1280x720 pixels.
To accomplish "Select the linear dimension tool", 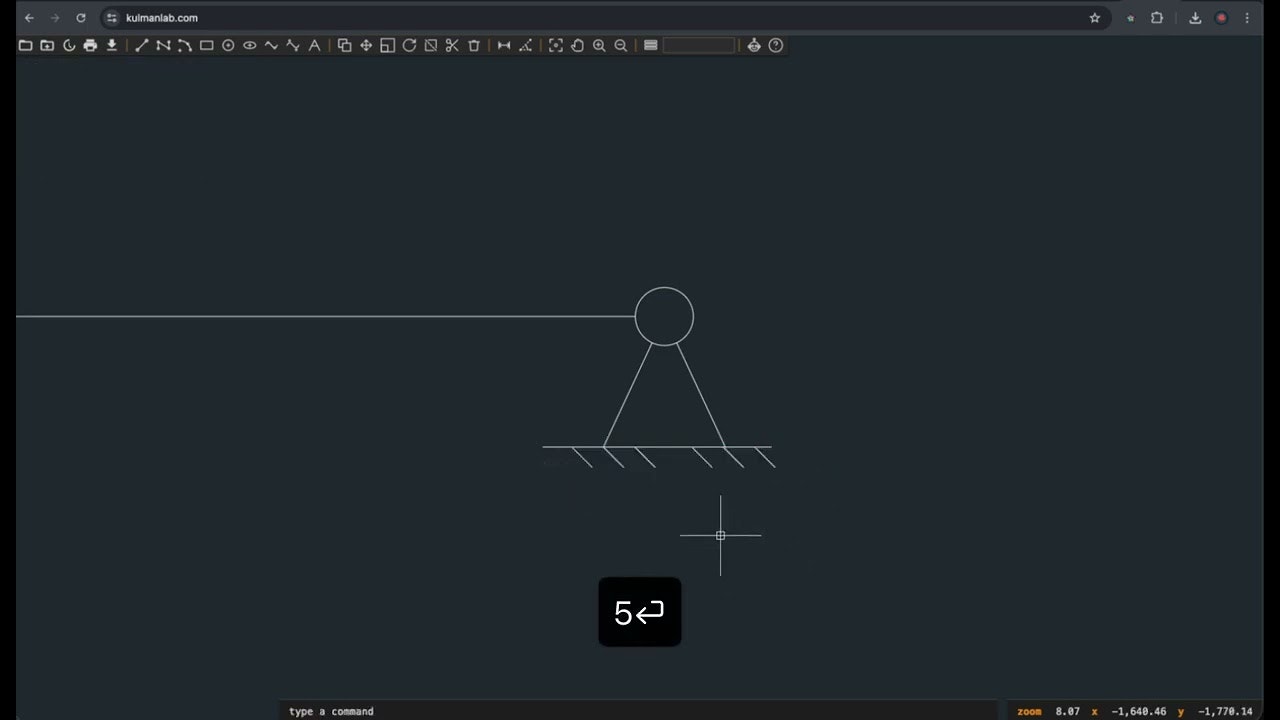I will [504, 45].
